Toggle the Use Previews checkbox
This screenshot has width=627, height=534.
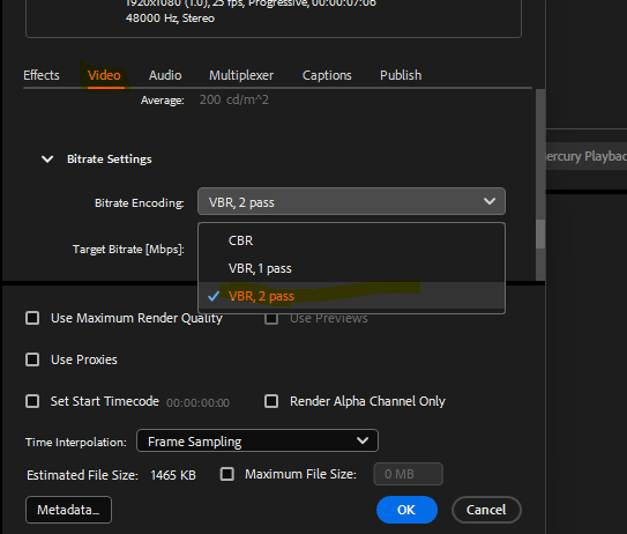pyautogui.click(x=272, y=318)
